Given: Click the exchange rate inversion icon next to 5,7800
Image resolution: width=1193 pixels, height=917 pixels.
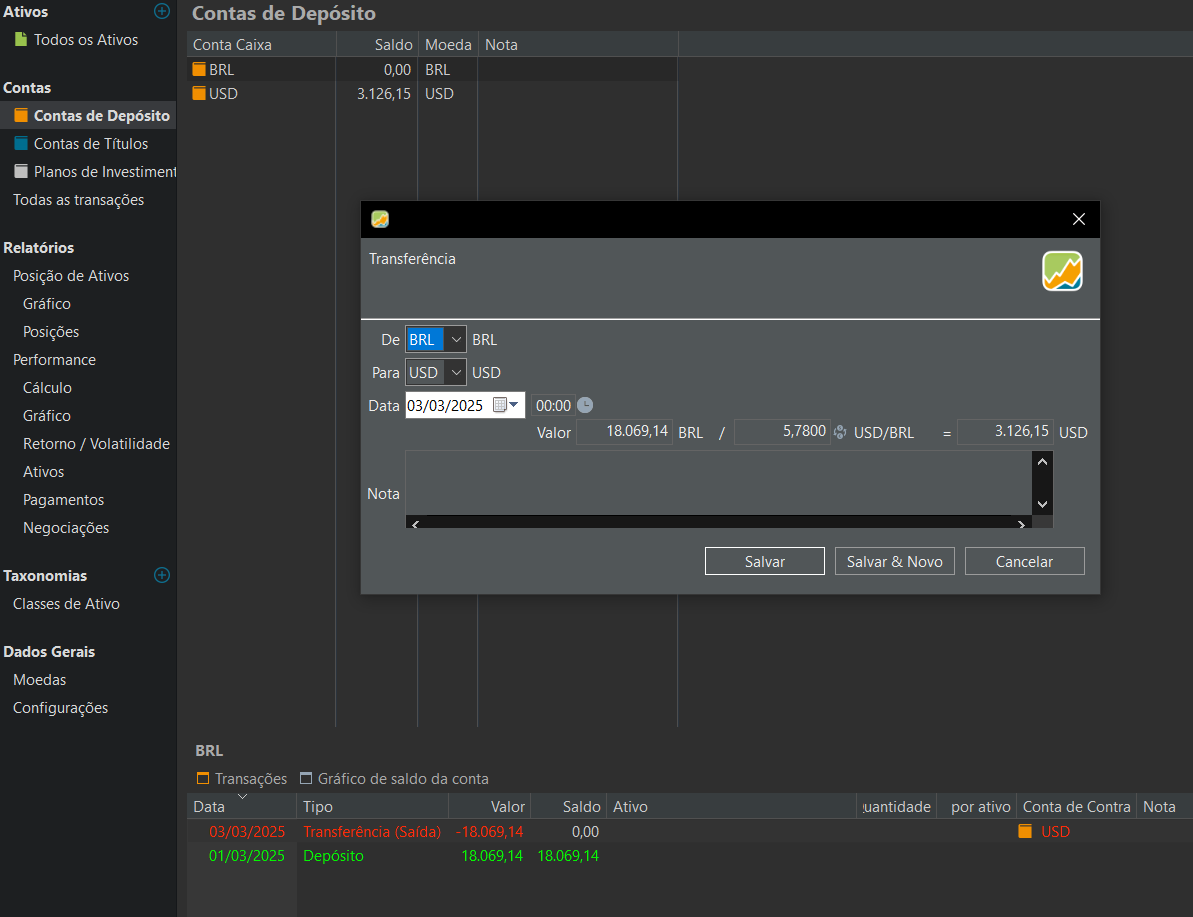Looking at the screenshot, I should pyautogui.click(x=840, y=432).
